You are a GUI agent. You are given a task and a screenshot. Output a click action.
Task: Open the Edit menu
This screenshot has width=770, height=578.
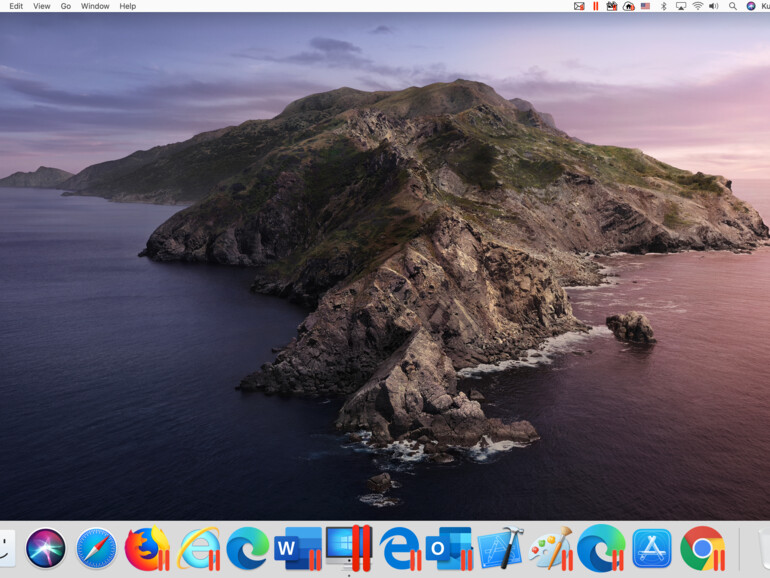coord(16,6)
